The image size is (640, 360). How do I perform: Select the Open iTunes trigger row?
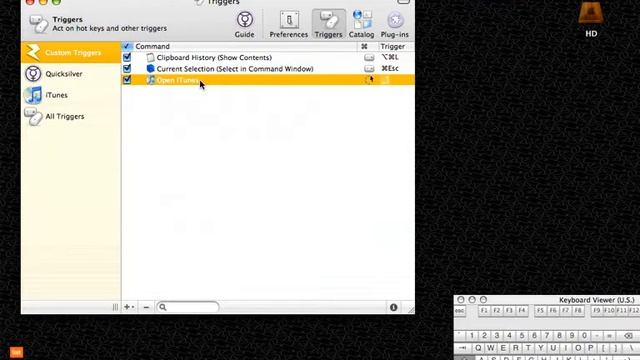tap(268, 80)
